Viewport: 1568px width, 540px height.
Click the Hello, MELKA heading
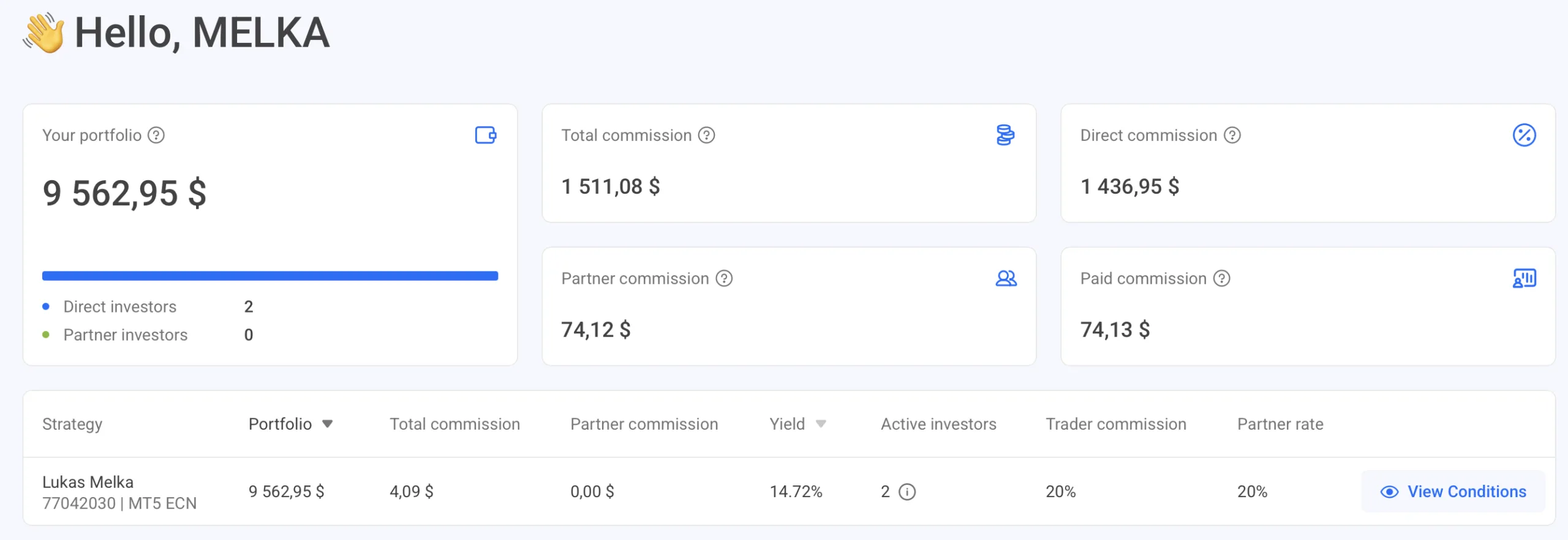tap(202, 32)
